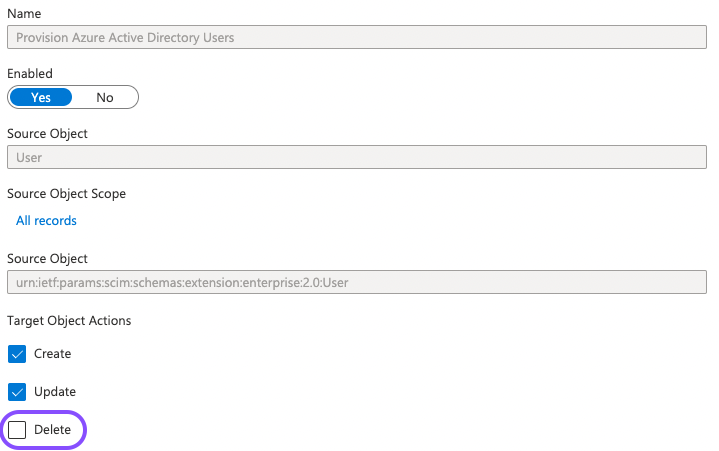Uncheck the Update checkbox
The image size is (719, 451).
(x=17, y=392)
